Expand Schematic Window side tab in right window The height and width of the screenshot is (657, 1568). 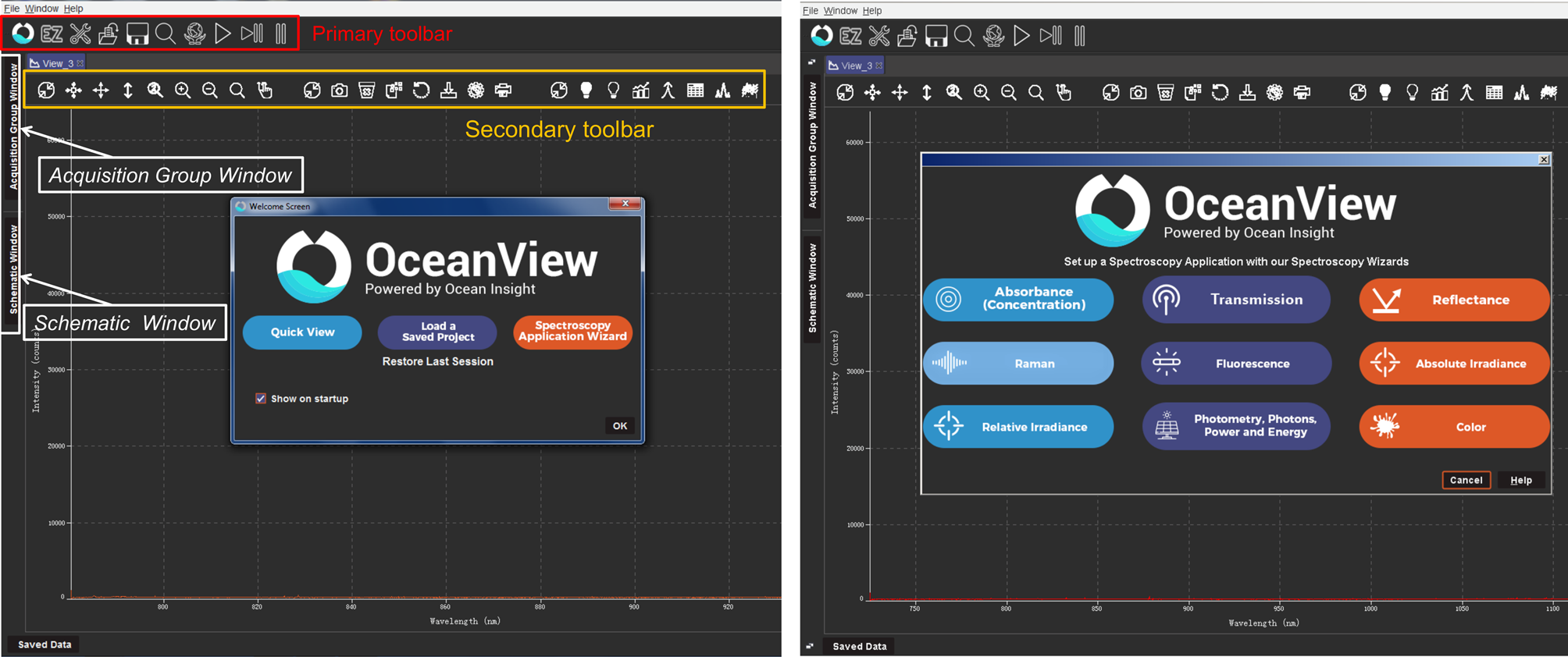pyautogui.click(x=812, y=288)
